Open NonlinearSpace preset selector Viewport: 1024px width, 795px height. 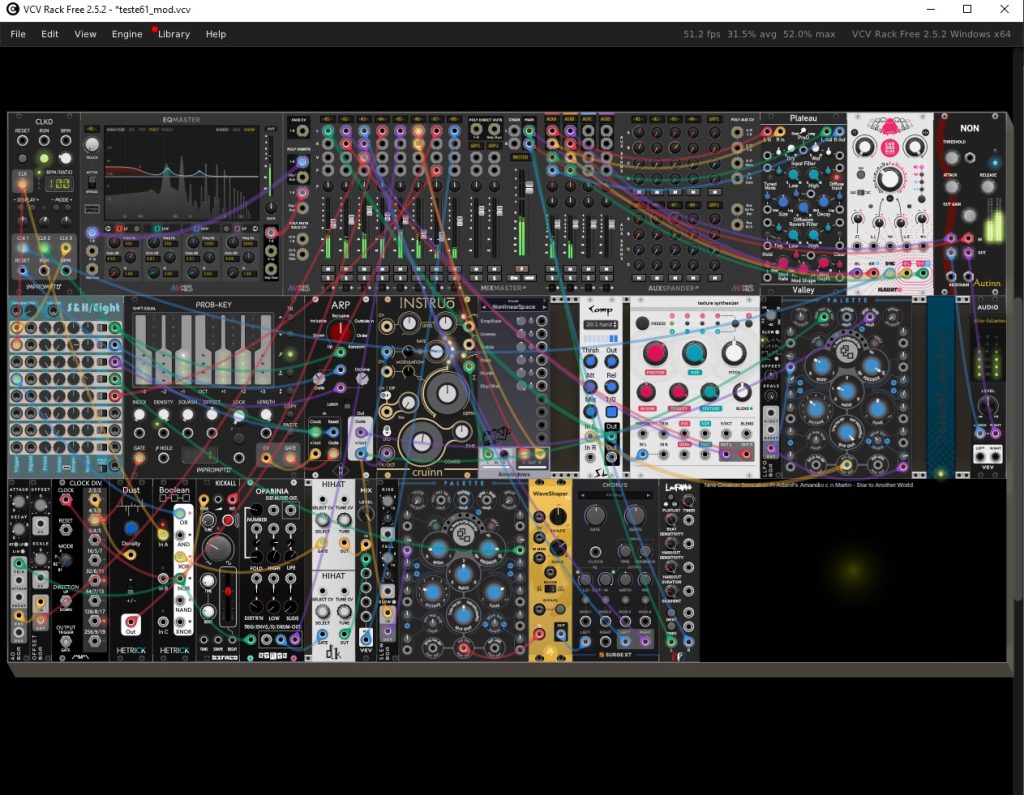513,306
